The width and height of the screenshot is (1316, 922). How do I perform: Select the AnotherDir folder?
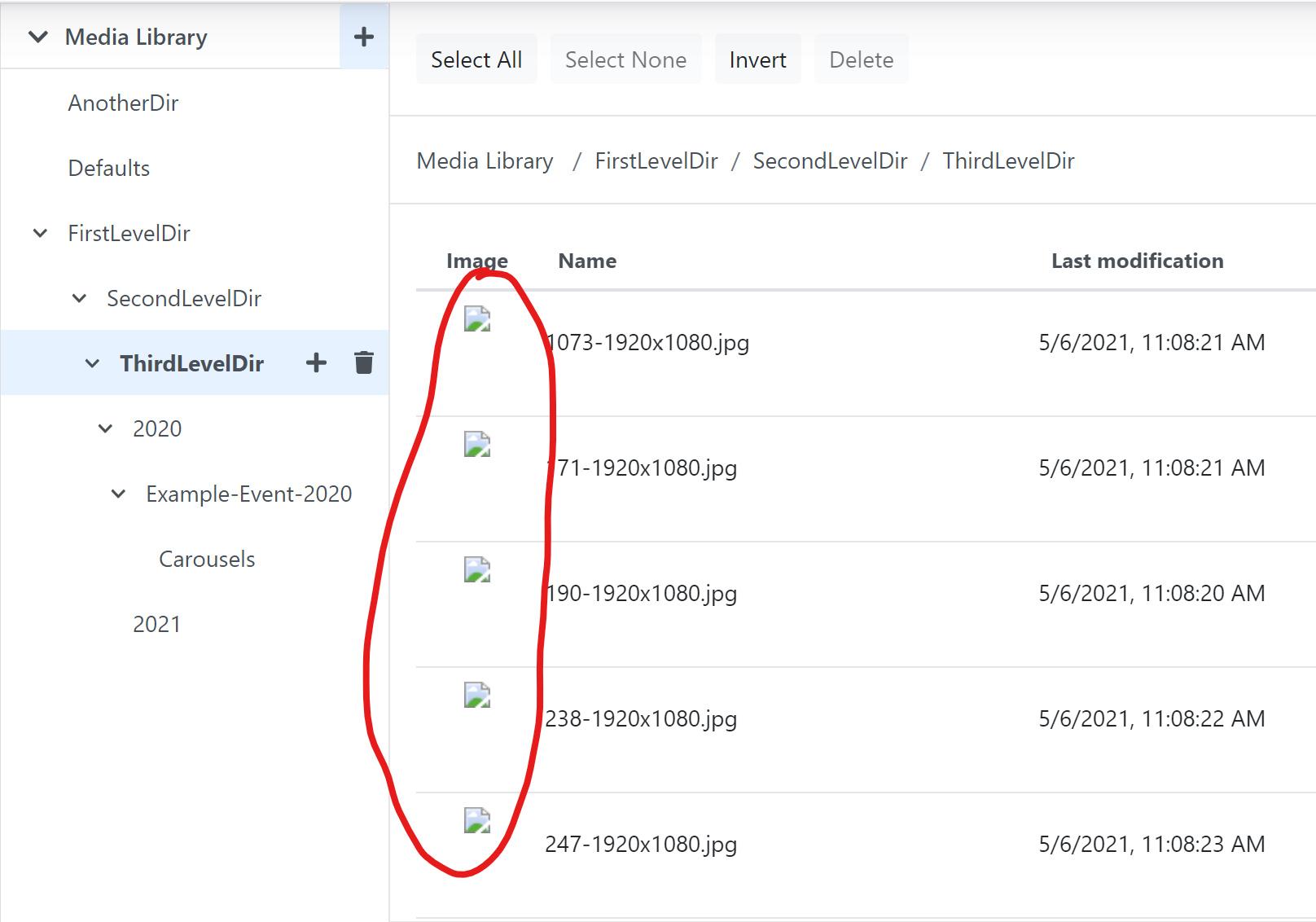point(123,103)
